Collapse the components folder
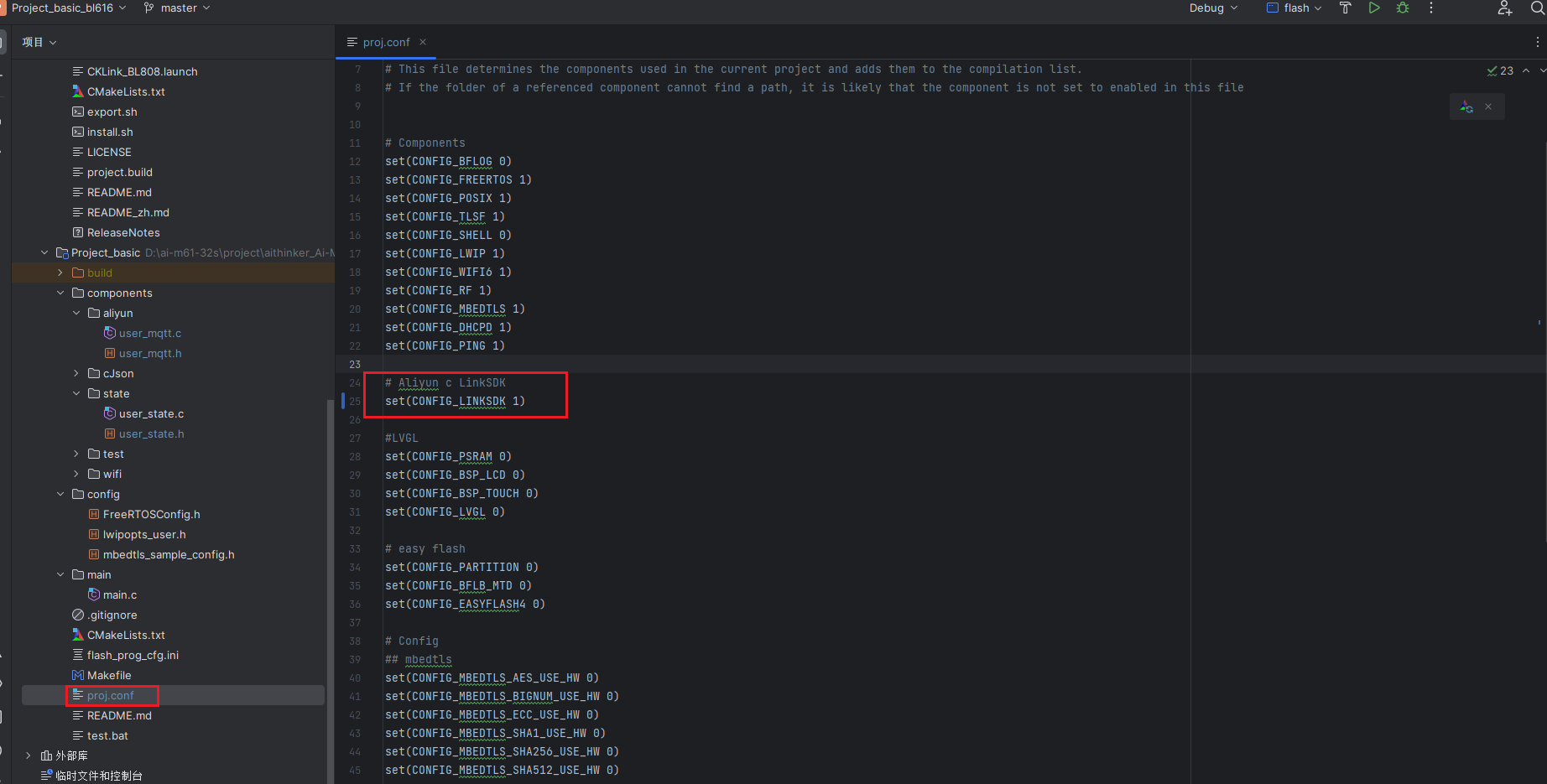Image resolution: width=1547 pixels, height=784 pixels. click(x=60, y=293)
